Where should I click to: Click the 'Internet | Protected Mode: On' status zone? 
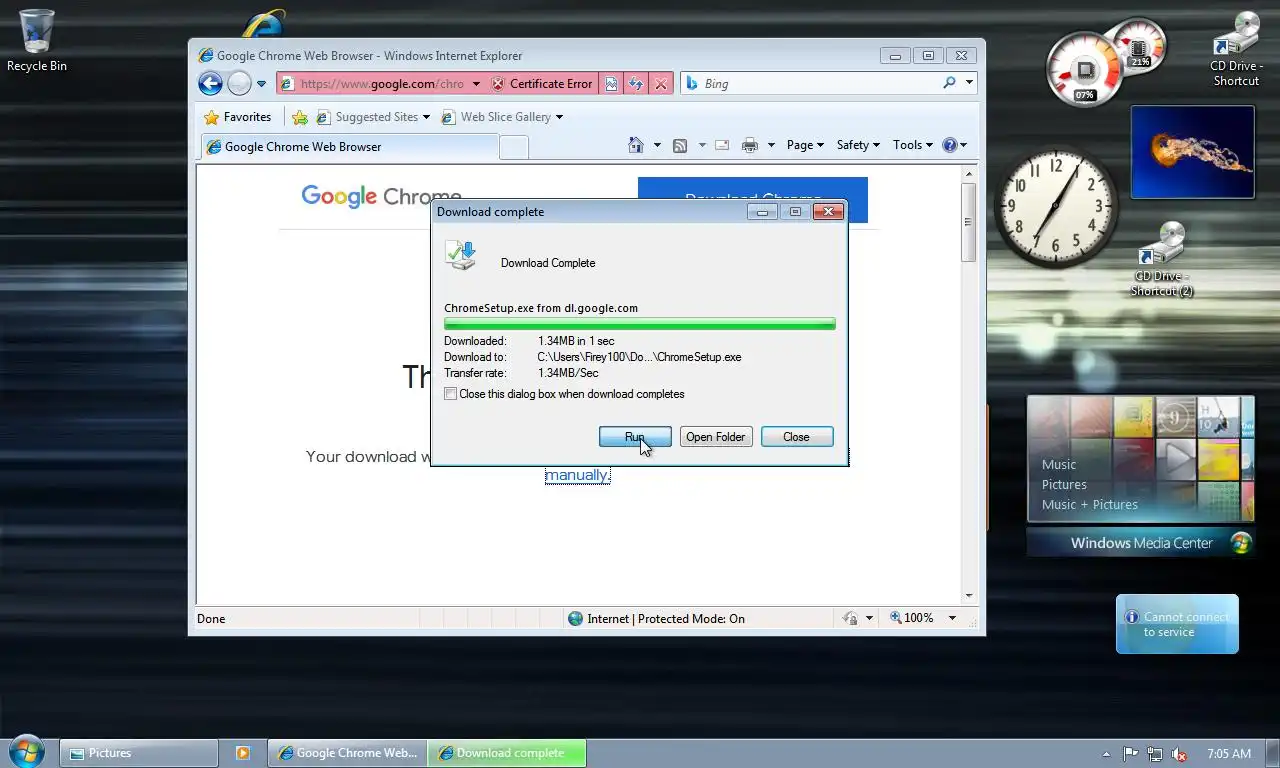(656, 619)
